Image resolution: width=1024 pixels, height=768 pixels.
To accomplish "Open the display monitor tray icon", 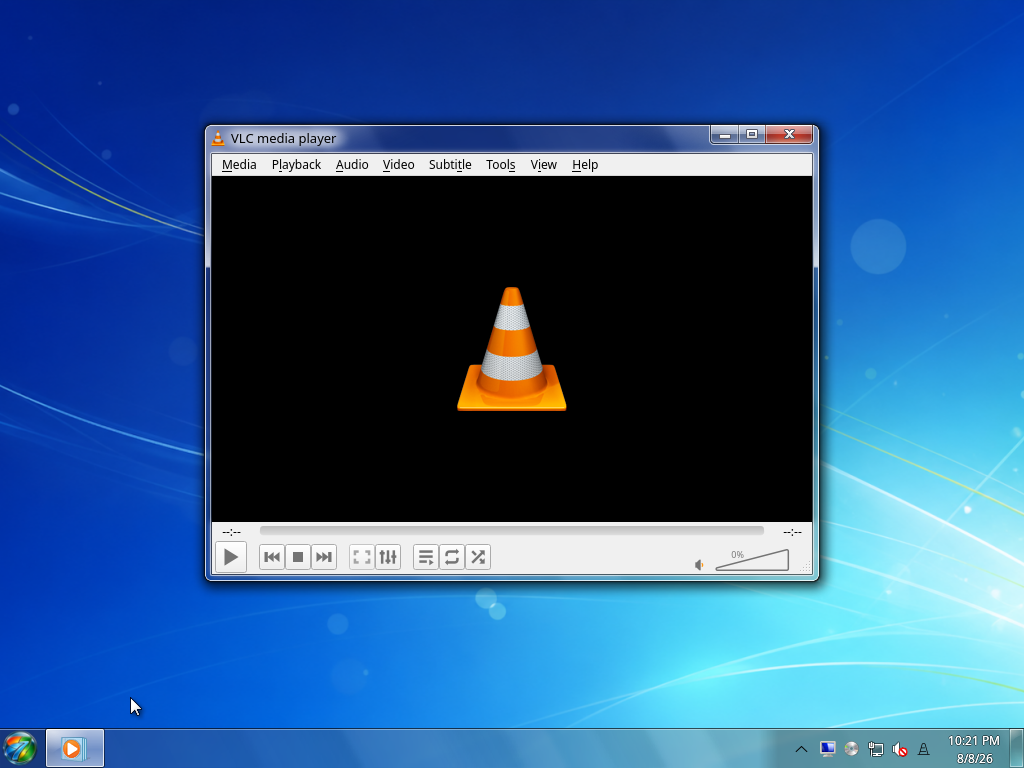I will tap(827, 749).
